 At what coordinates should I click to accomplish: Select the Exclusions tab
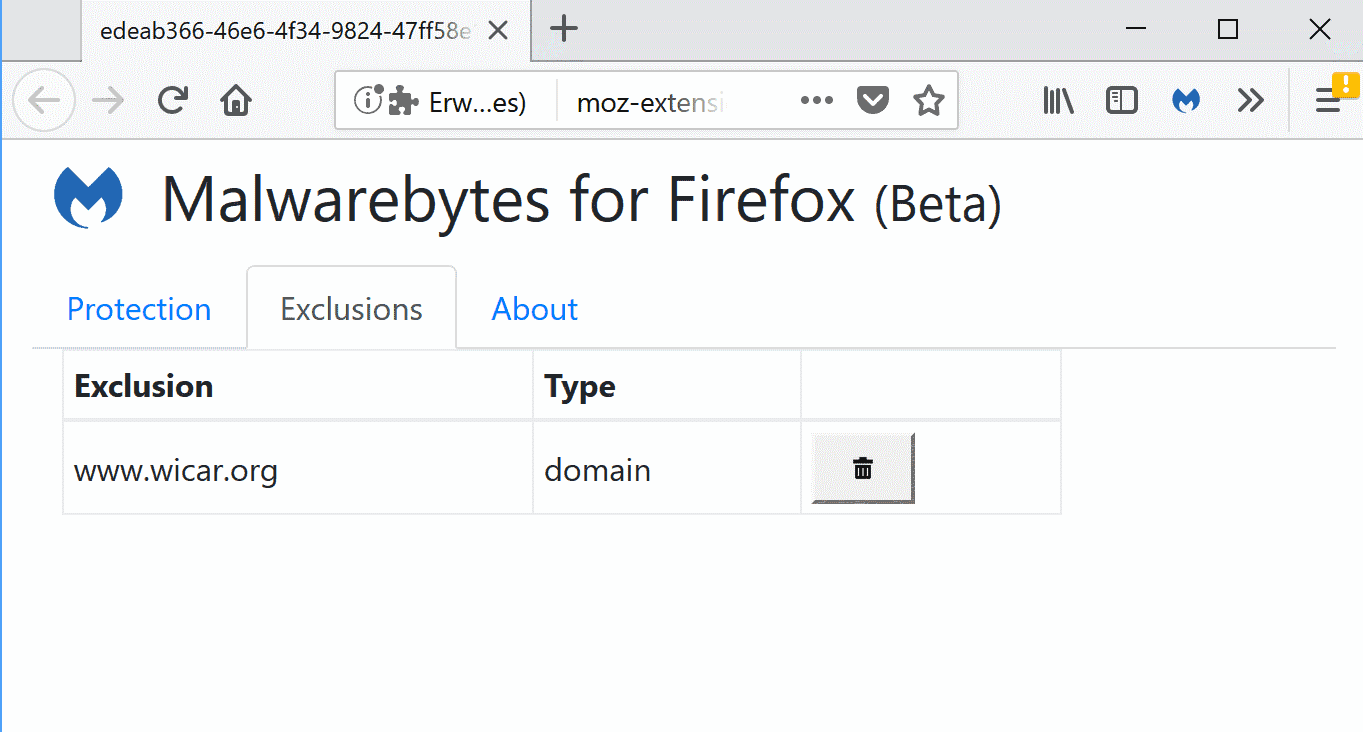pos(351,308)
